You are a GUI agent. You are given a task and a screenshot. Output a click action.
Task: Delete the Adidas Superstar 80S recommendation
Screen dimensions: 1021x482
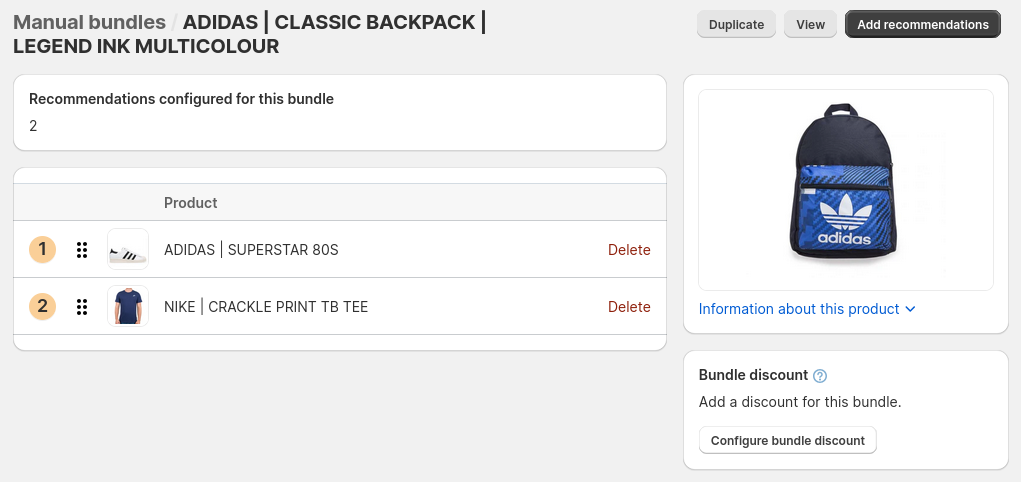[x=629, y=250]
